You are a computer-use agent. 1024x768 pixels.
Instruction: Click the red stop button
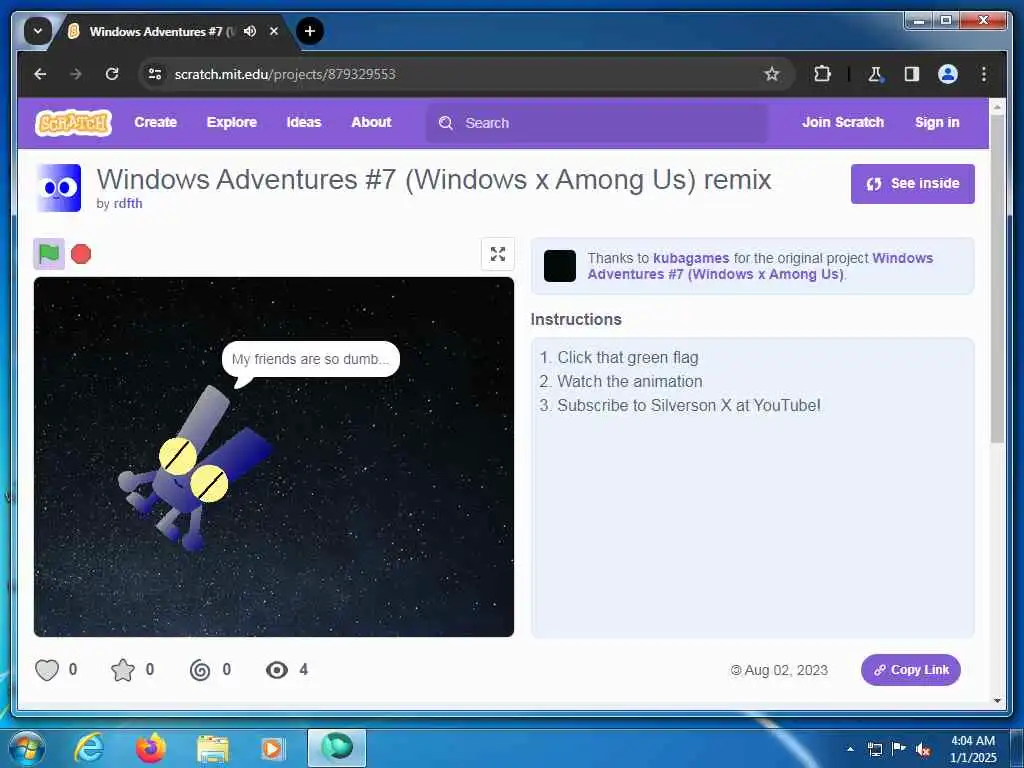81,254
